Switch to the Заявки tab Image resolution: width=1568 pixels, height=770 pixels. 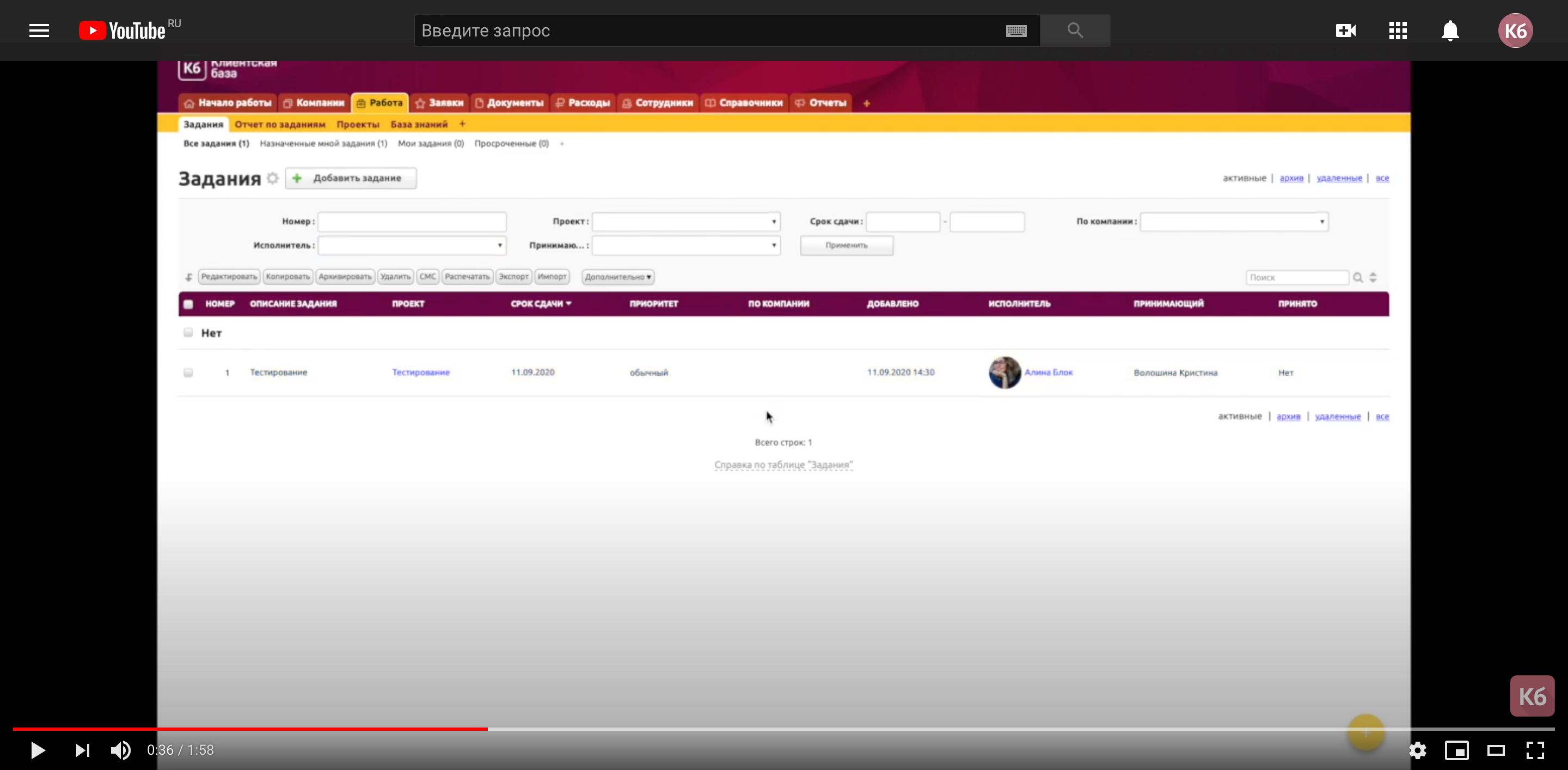coord(439,103)
